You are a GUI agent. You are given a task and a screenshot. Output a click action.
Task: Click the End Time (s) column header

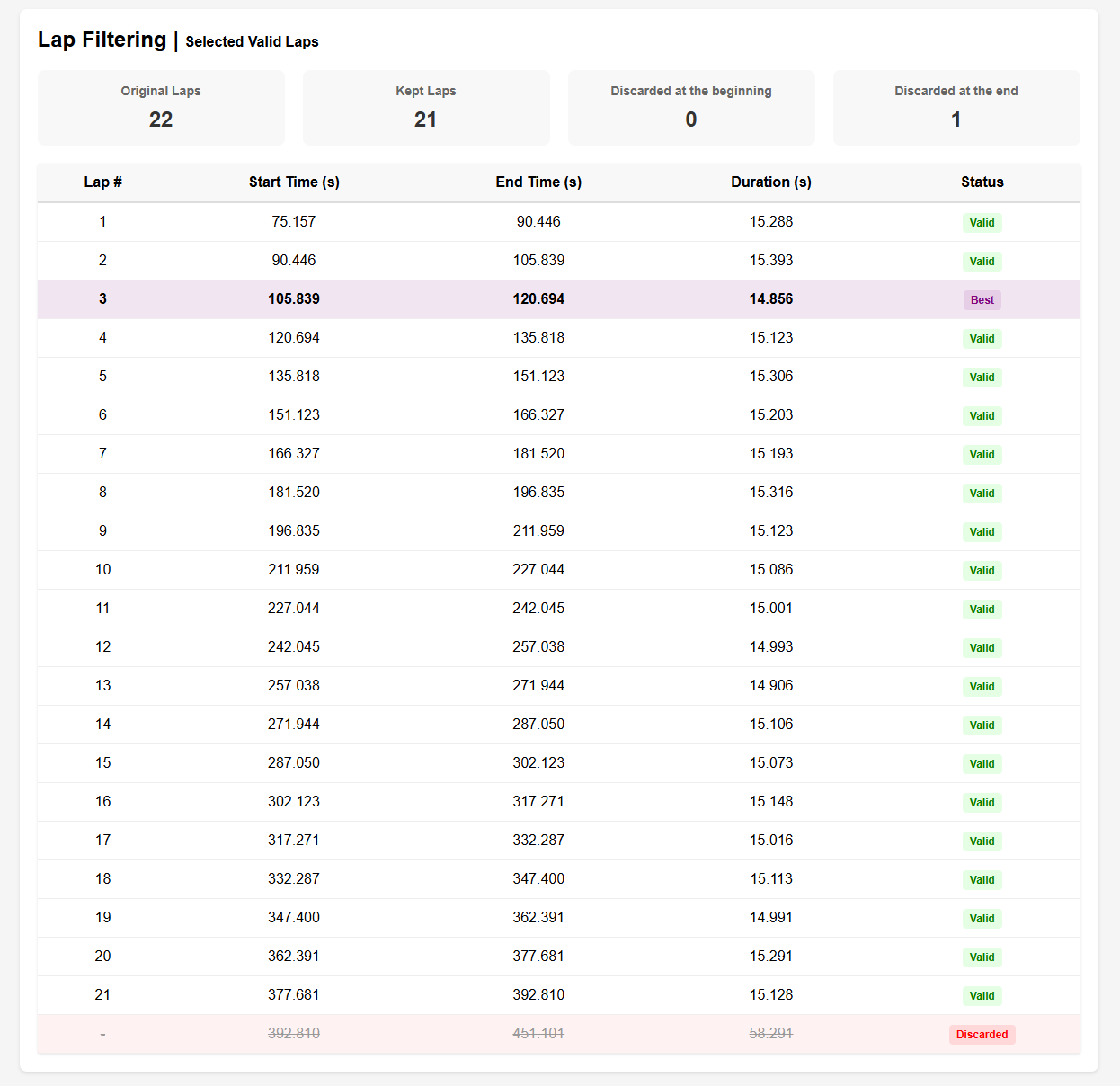538,182
